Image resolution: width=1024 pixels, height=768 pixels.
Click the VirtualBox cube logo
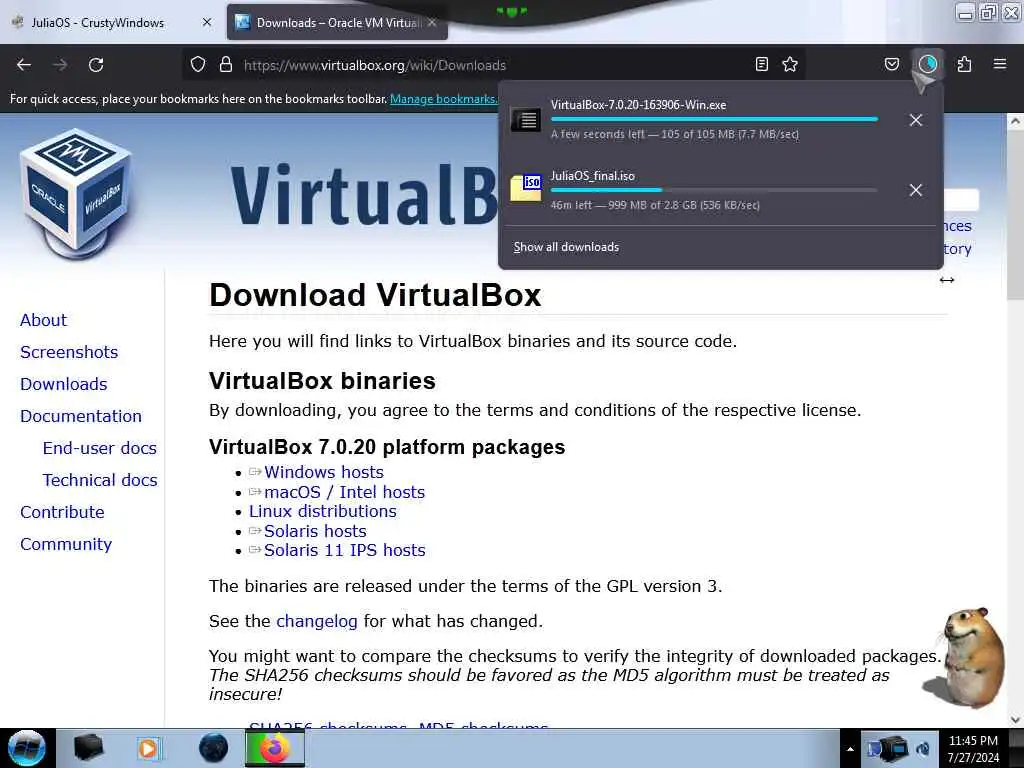coord(76,194)
